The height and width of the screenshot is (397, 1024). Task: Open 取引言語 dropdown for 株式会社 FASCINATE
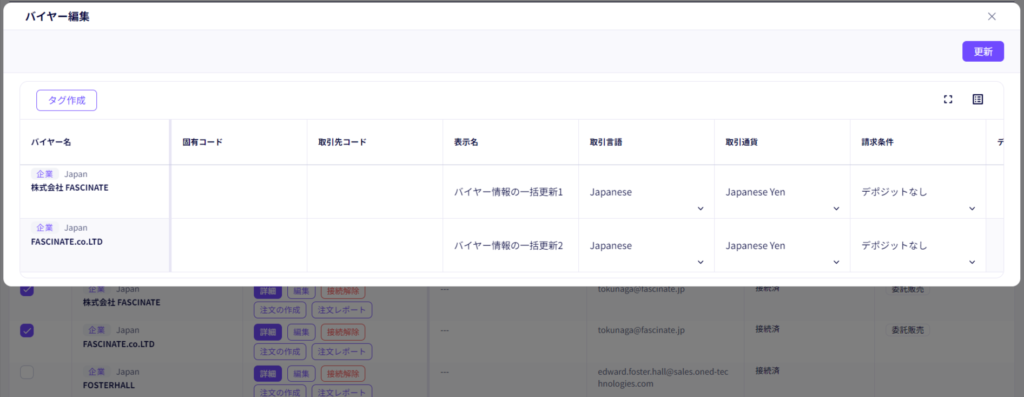point(647,193)
